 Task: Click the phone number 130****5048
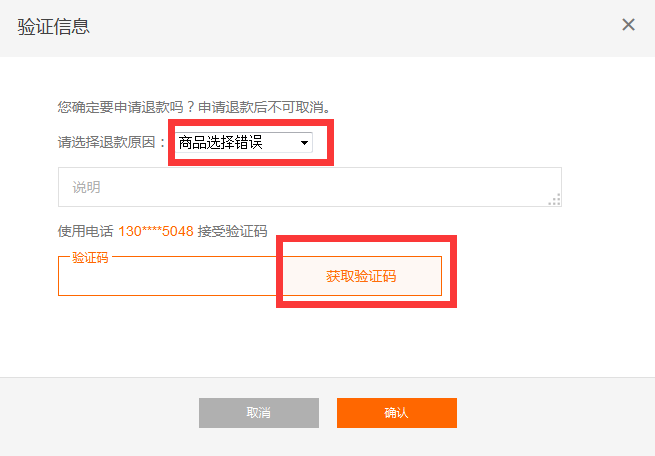tap(156, 231)
